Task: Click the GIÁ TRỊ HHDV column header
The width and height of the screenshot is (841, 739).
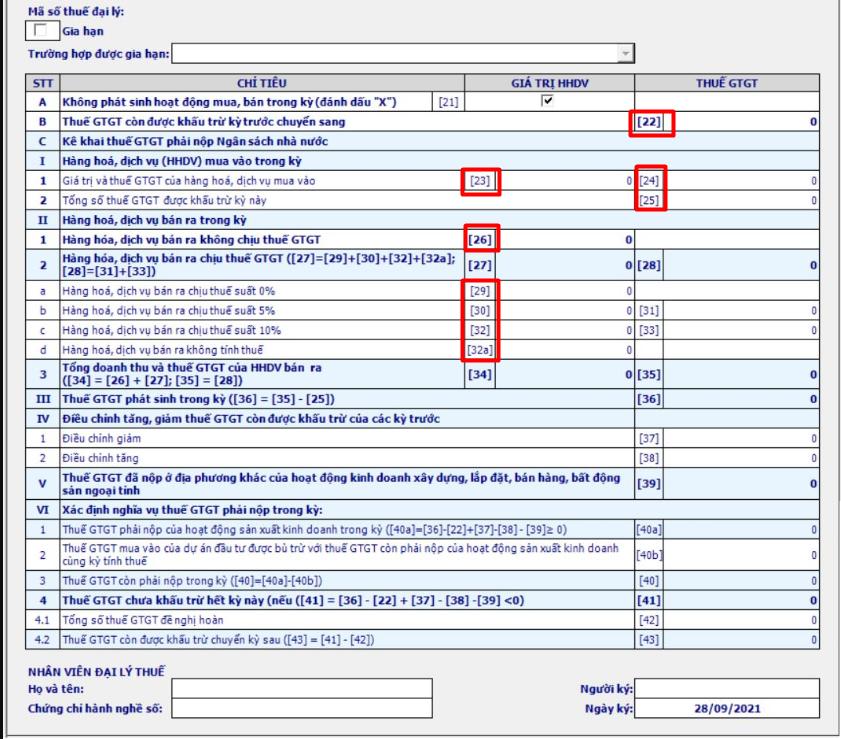Action: 550,83
